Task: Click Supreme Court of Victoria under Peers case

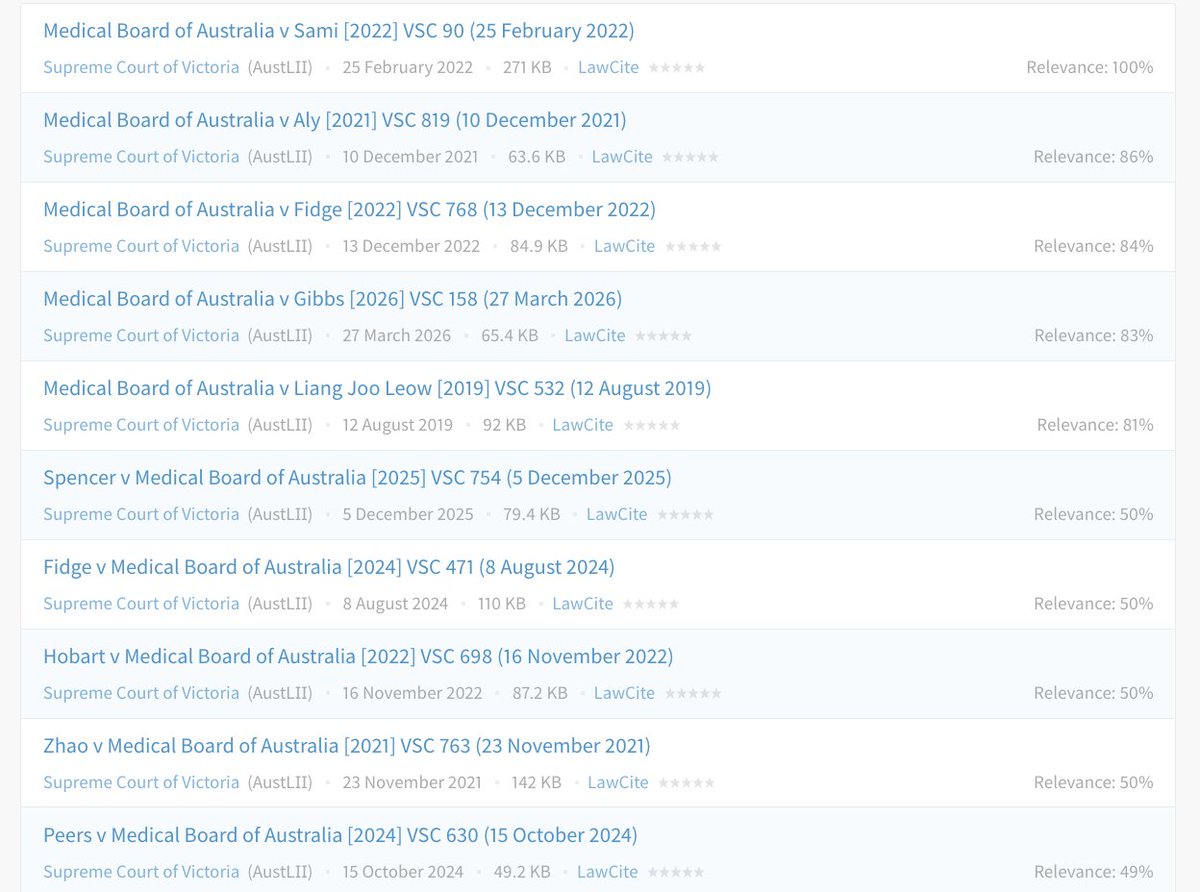Action: coord(141,871)
